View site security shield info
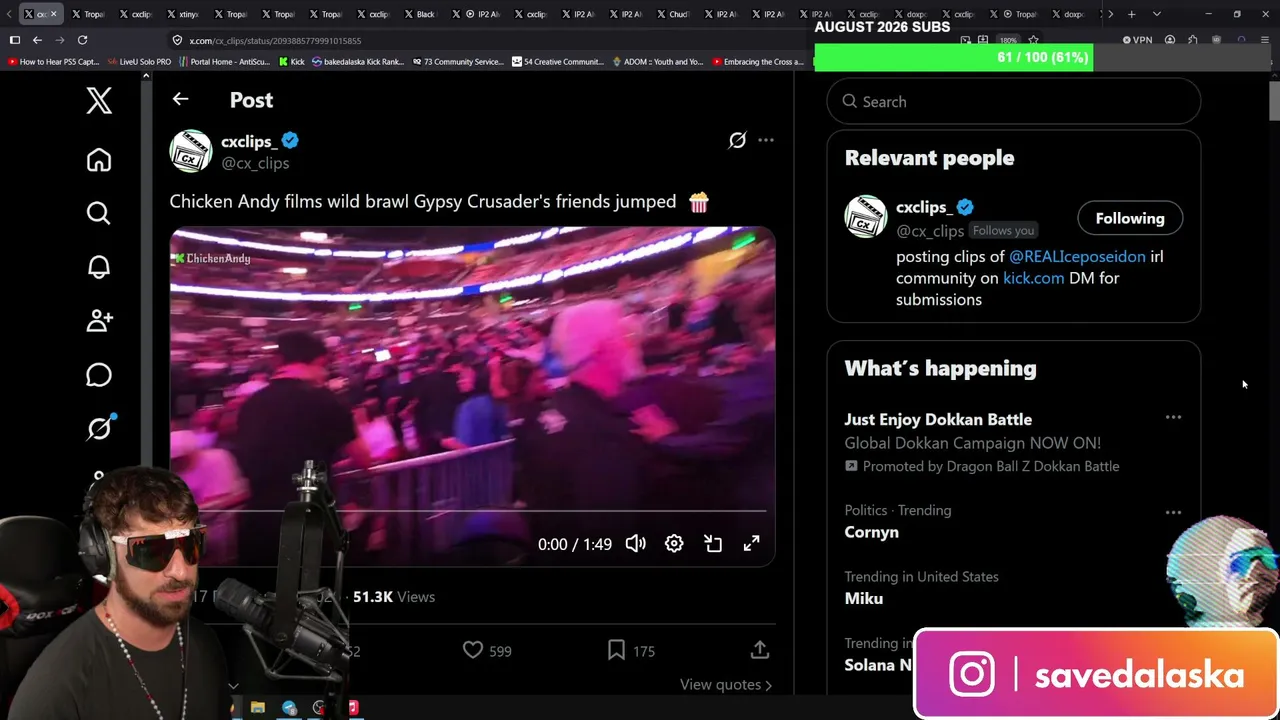The height and width of the screenshot is (720, 1280). [177, 41]
